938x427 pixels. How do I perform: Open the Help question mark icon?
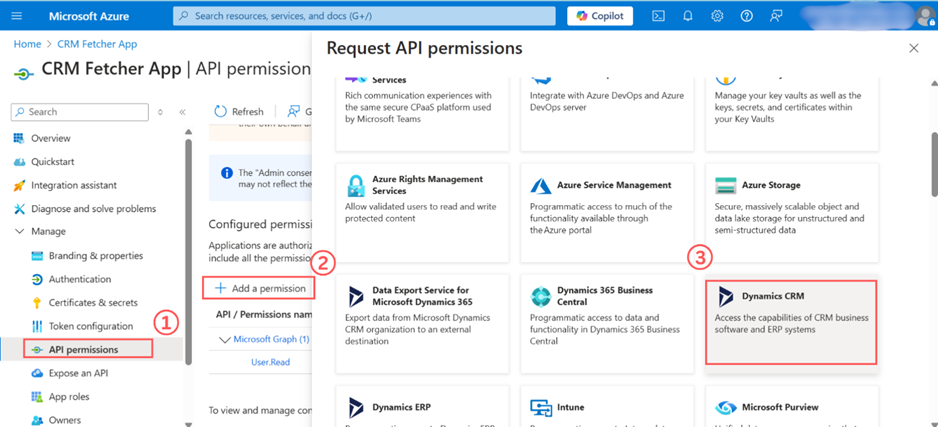[746, 16]
